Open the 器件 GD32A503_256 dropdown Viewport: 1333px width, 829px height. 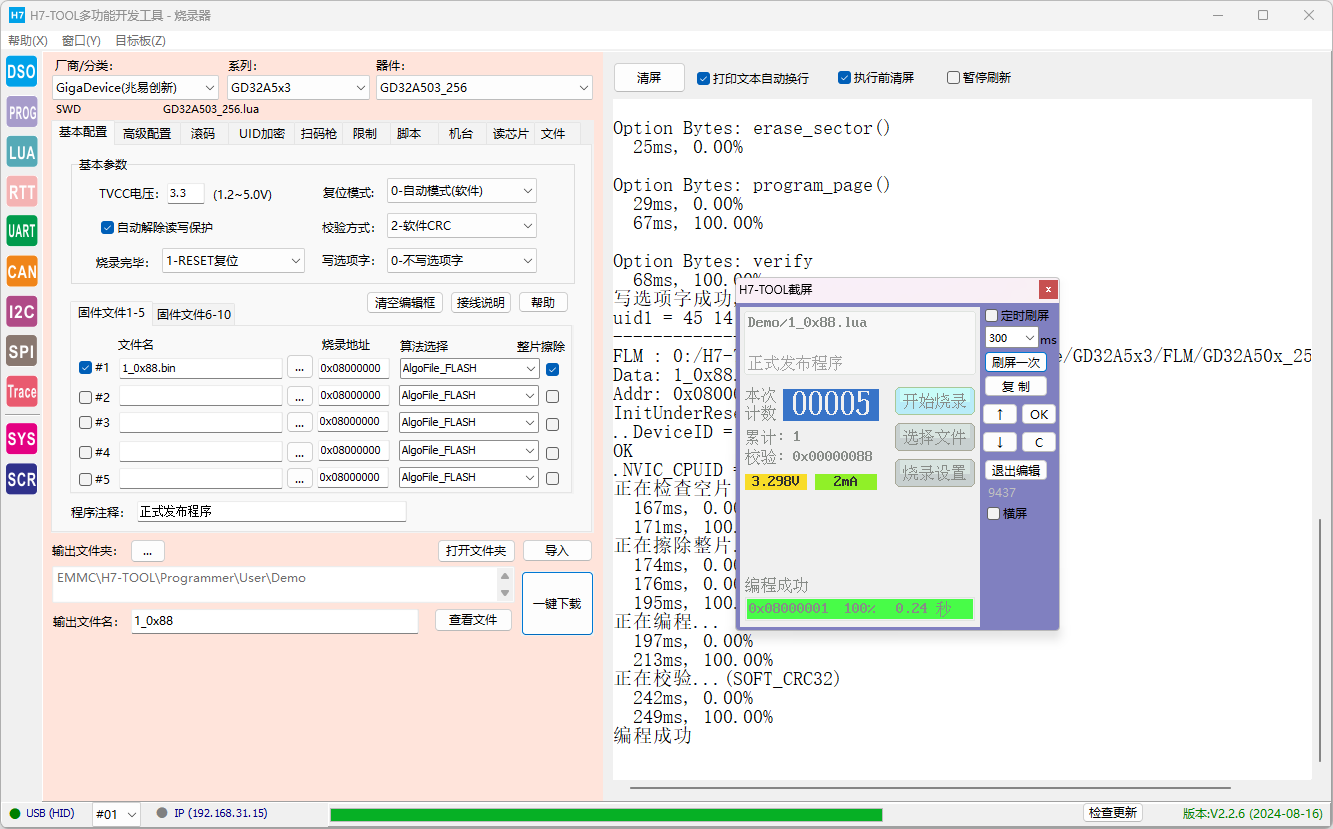[484, 88]
